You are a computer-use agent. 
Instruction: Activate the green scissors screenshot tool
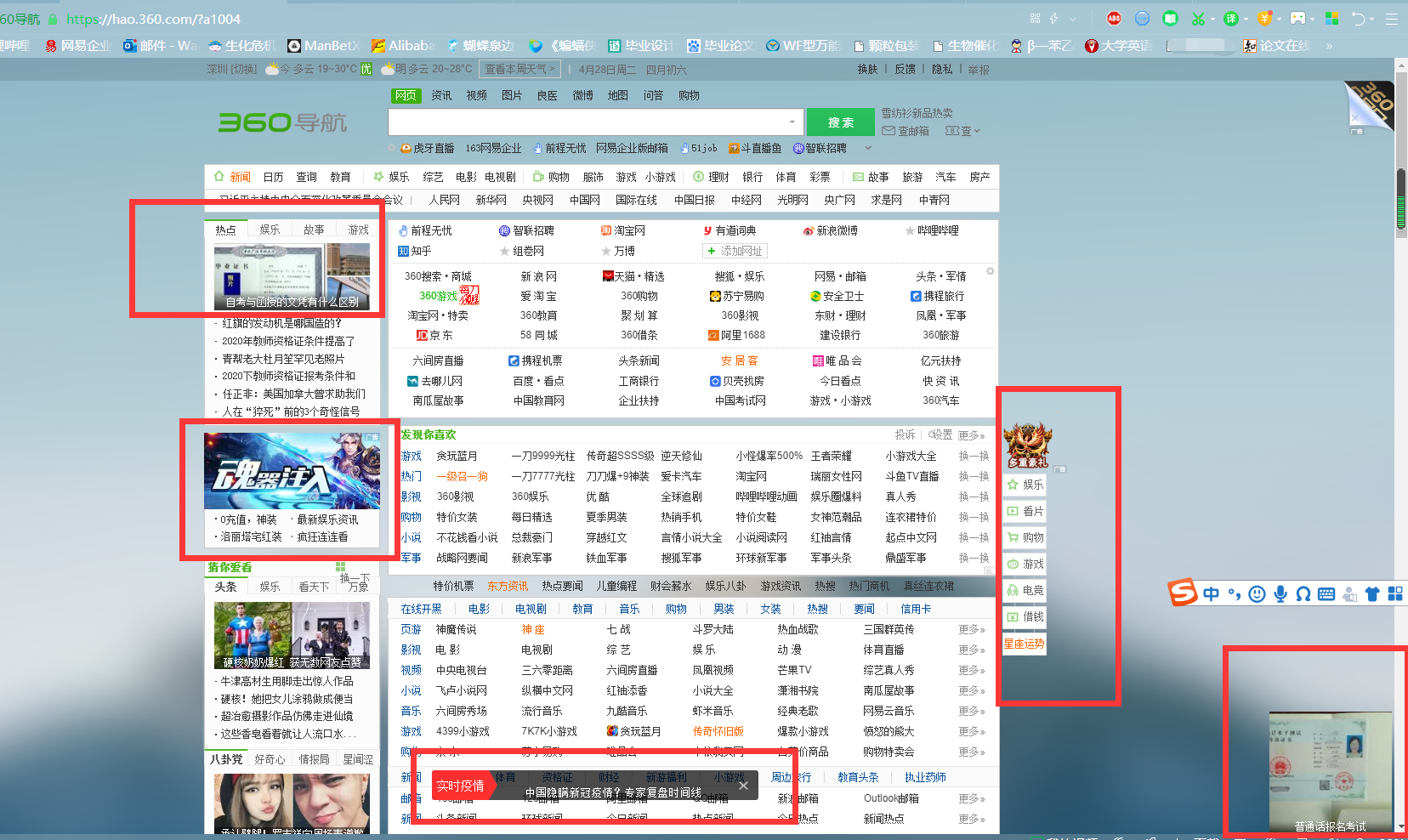pyautogui.click(x=1198, y=19)
